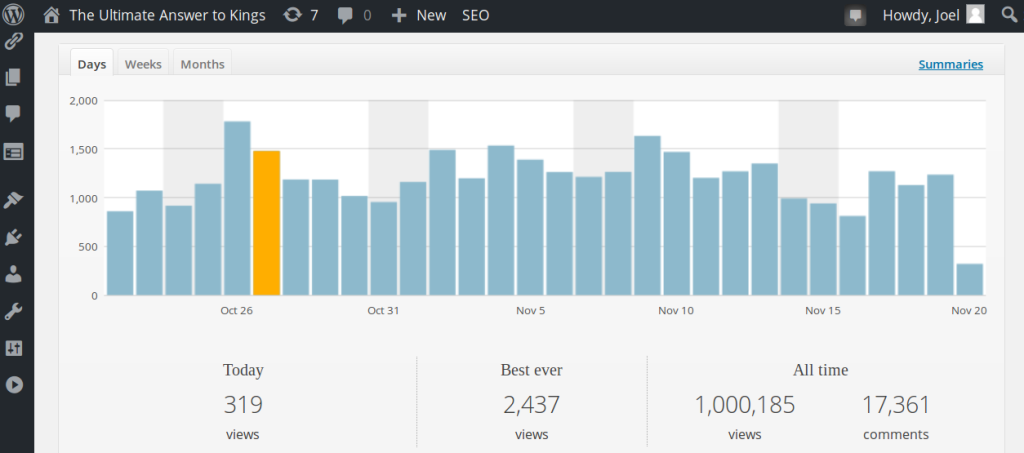Open the Users menu in sidebar

[x=14, y=273]
